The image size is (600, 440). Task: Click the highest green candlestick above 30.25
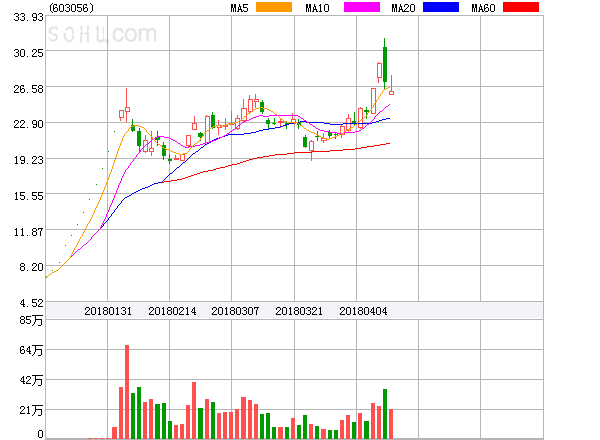pos(385,64)
